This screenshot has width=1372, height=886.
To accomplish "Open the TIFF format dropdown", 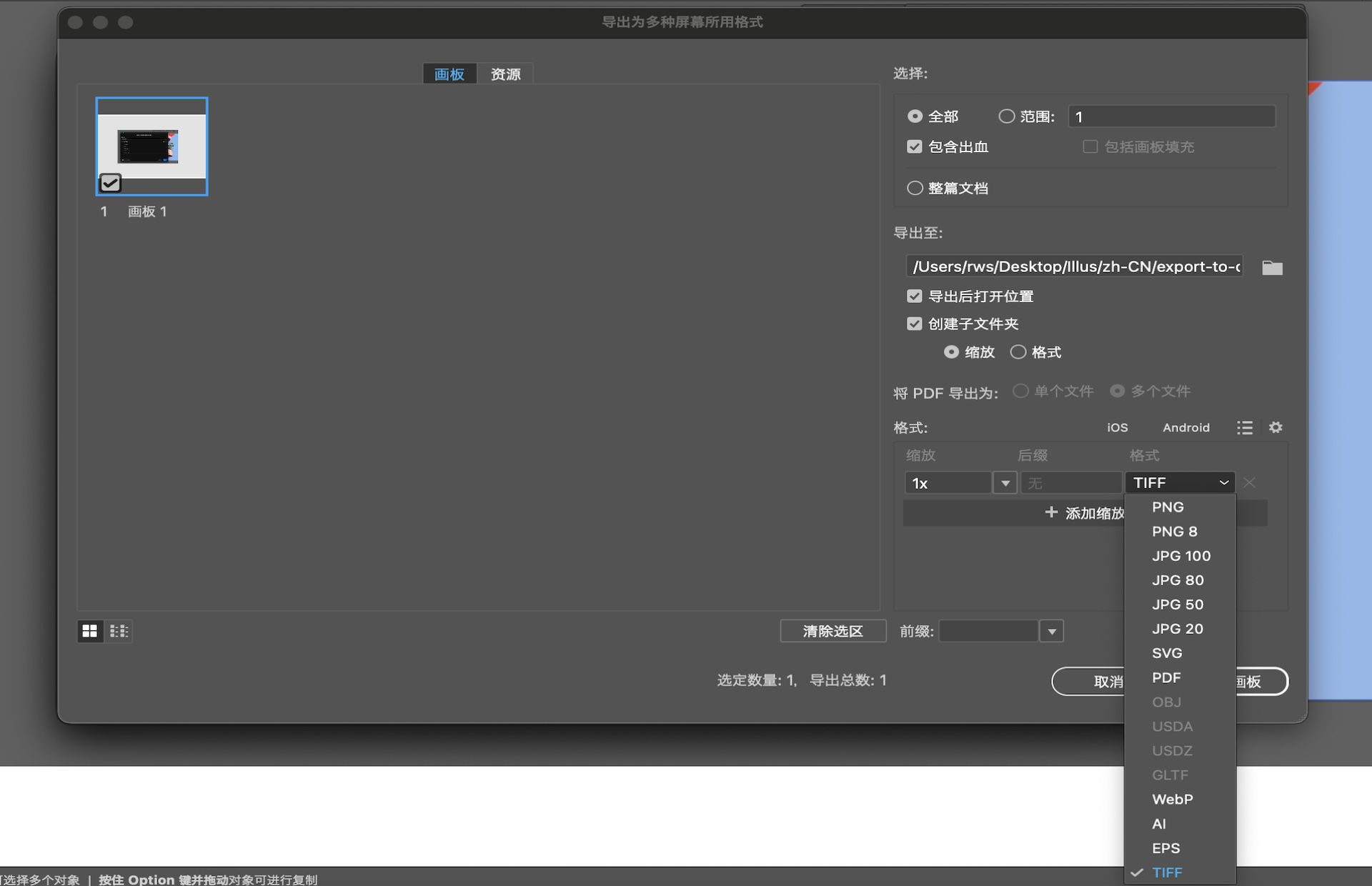I will [x=1179, y=482].
